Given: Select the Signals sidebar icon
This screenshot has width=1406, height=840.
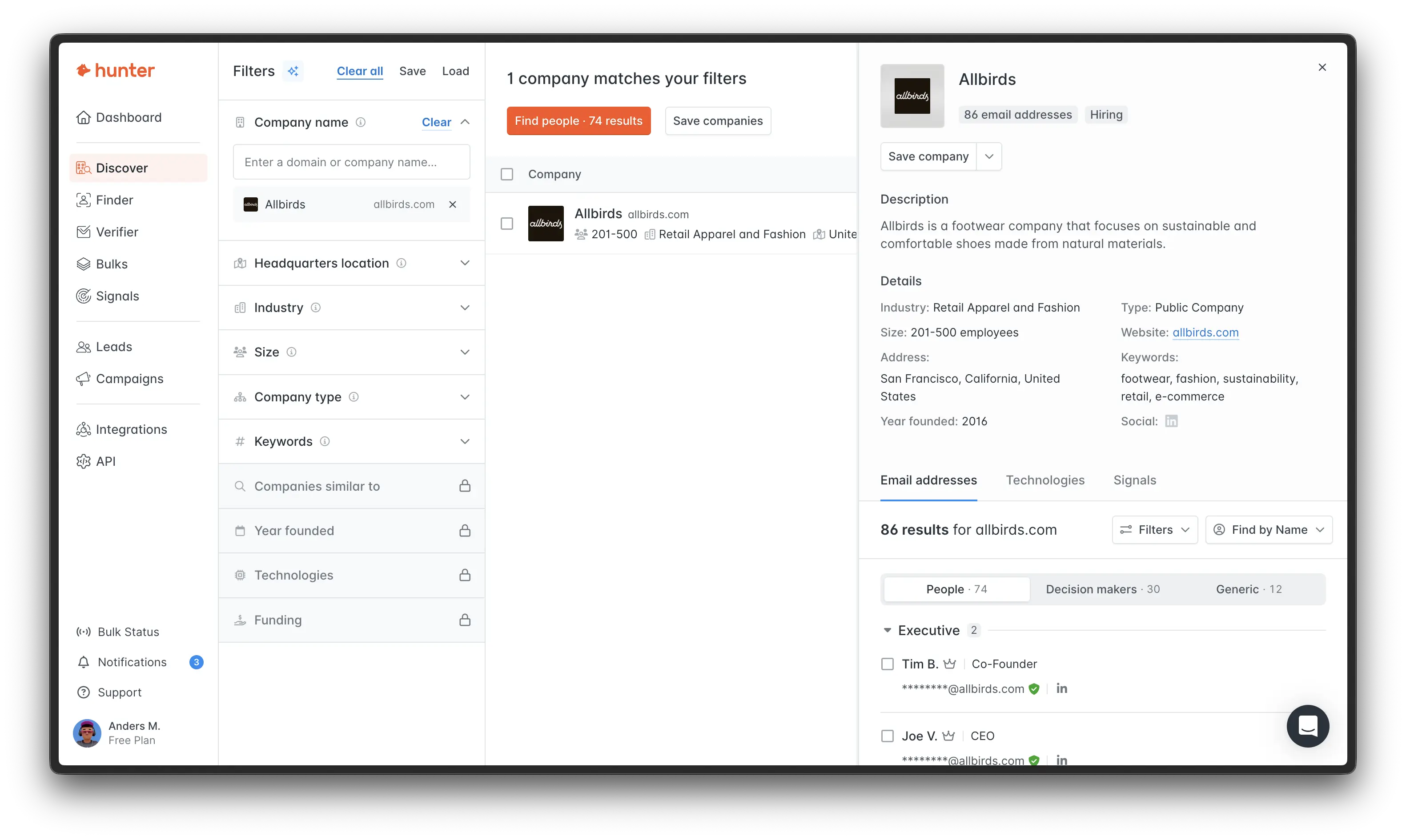Looking at the screenshot, I should (83, 296).
